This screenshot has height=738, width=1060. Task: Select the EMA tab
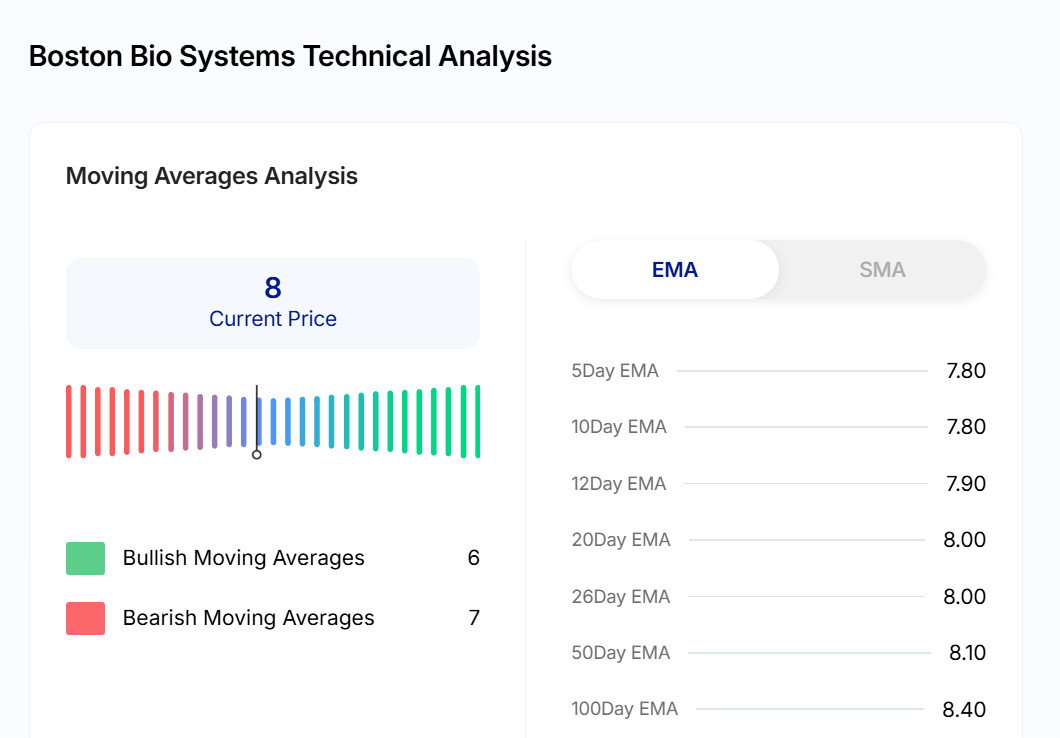(x=675, y=270)
